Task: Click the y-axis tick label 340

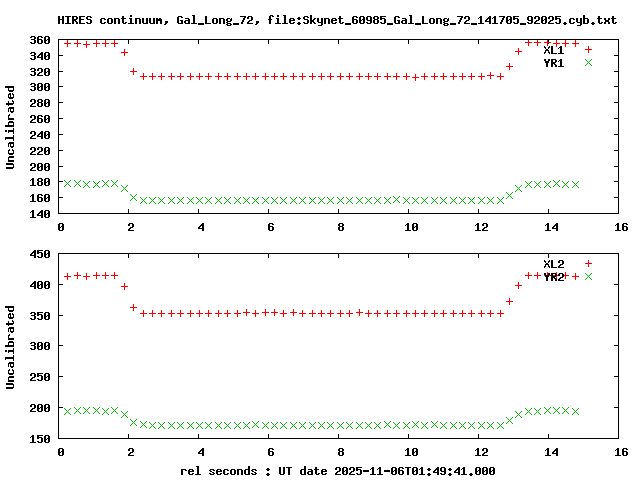Action: (x=40, y=56)
